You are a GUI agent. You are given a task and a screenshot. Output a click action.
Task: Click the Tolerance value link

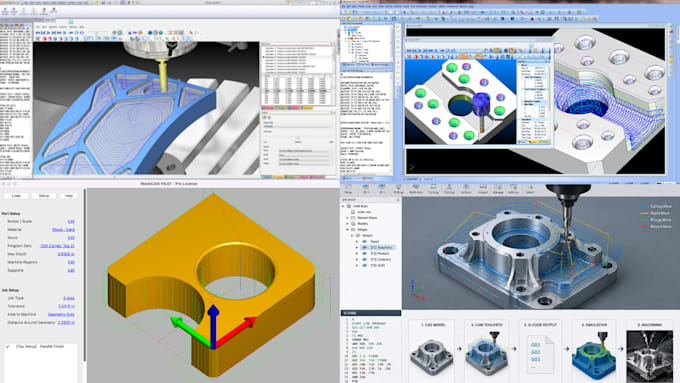66,306
